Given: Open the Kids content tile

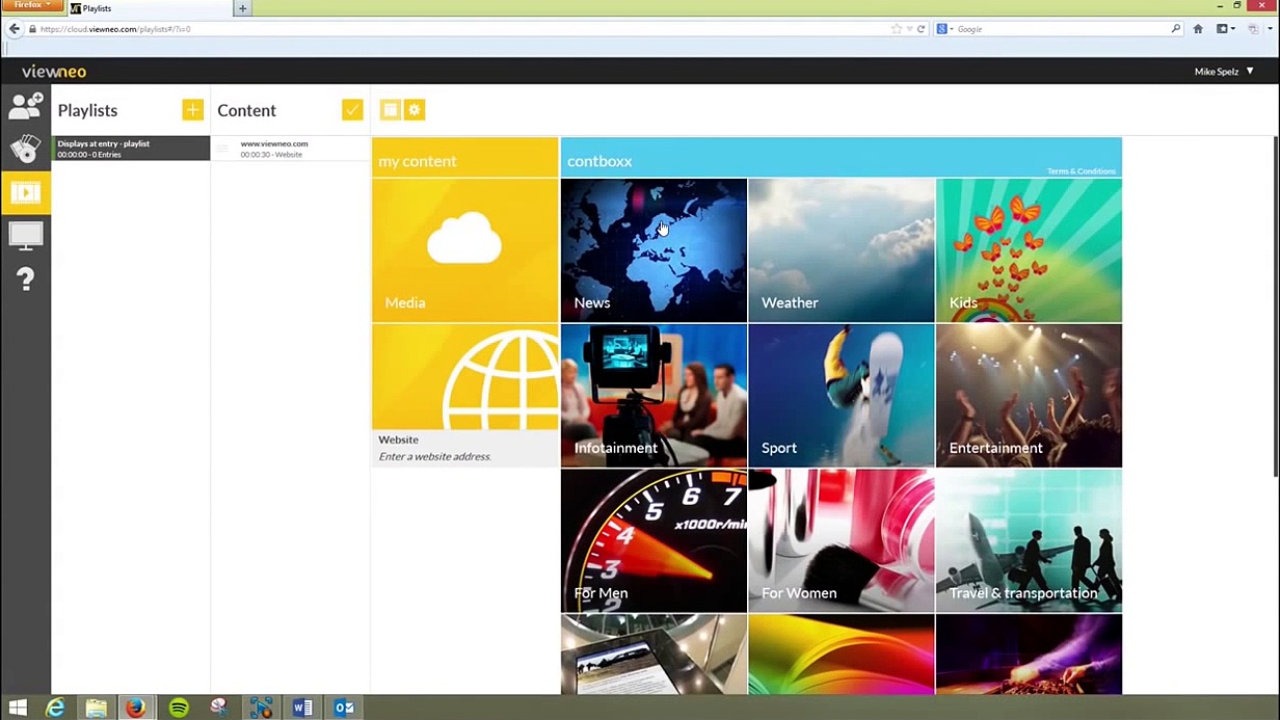Looking at the screenshot, I should coord(1029,251).
